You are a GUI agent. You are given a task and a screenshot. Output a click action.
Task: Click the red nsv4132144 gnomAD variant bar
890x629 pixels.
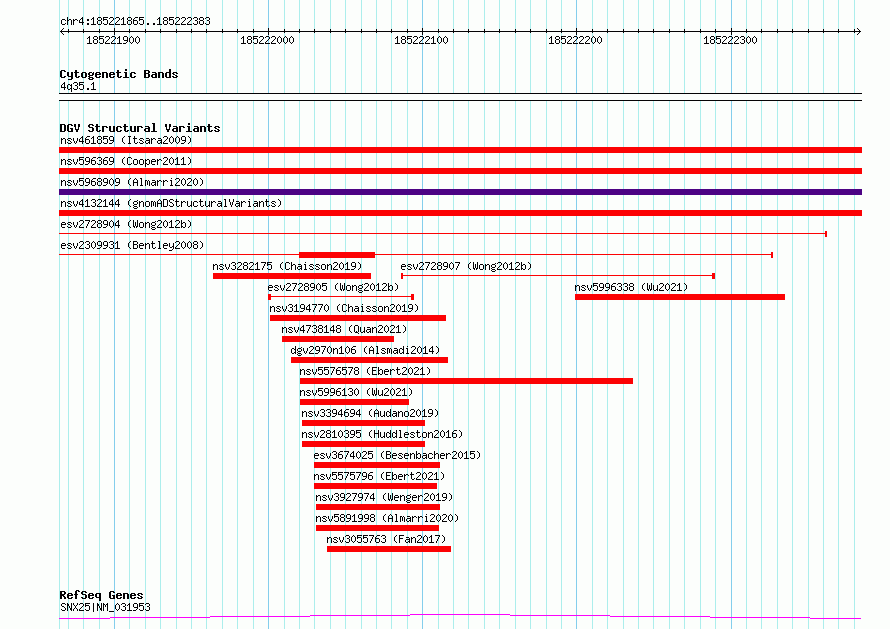460,213
